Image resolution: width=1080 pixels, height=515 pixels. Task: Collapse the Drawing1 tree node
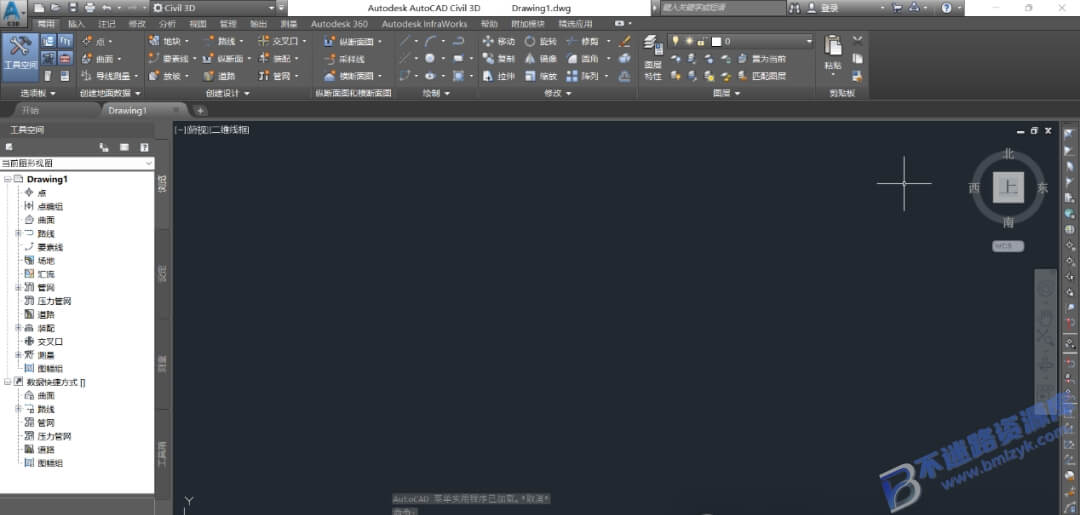point(7,179)
